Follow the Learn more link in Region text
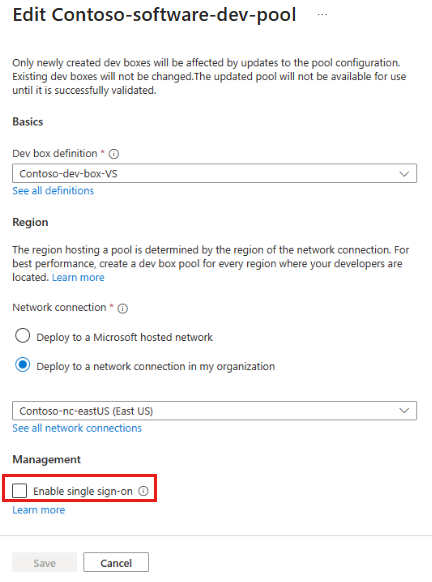Image resolution: width=432 pixels, height=582 pixels. click(78, 278)
